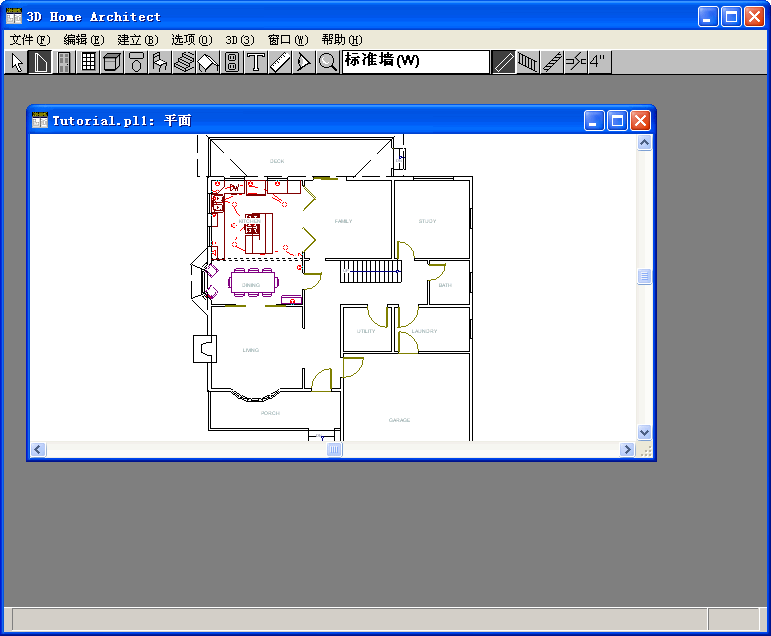771x636 pixels.
Task: Click the PORCH label in plan
Action: [270, 413]
